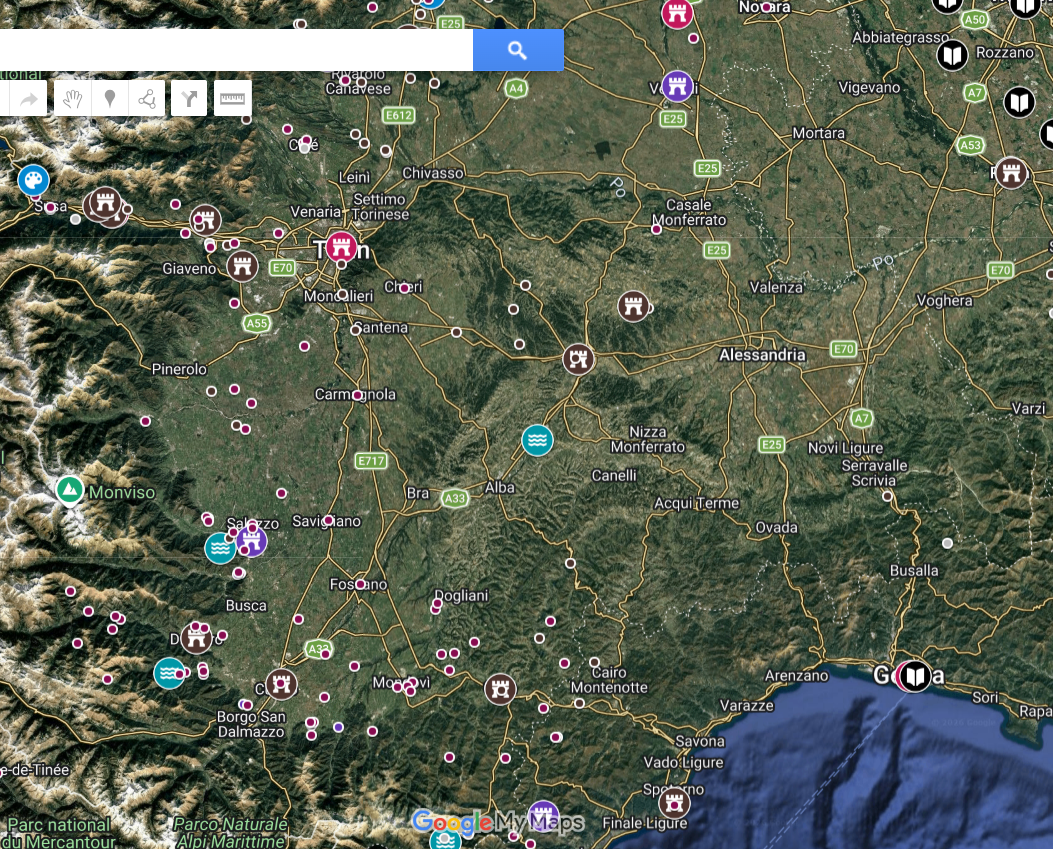Click the E612 highway shield
Viewport: 1053px width, 849px height.
click(x=399, y=116)
